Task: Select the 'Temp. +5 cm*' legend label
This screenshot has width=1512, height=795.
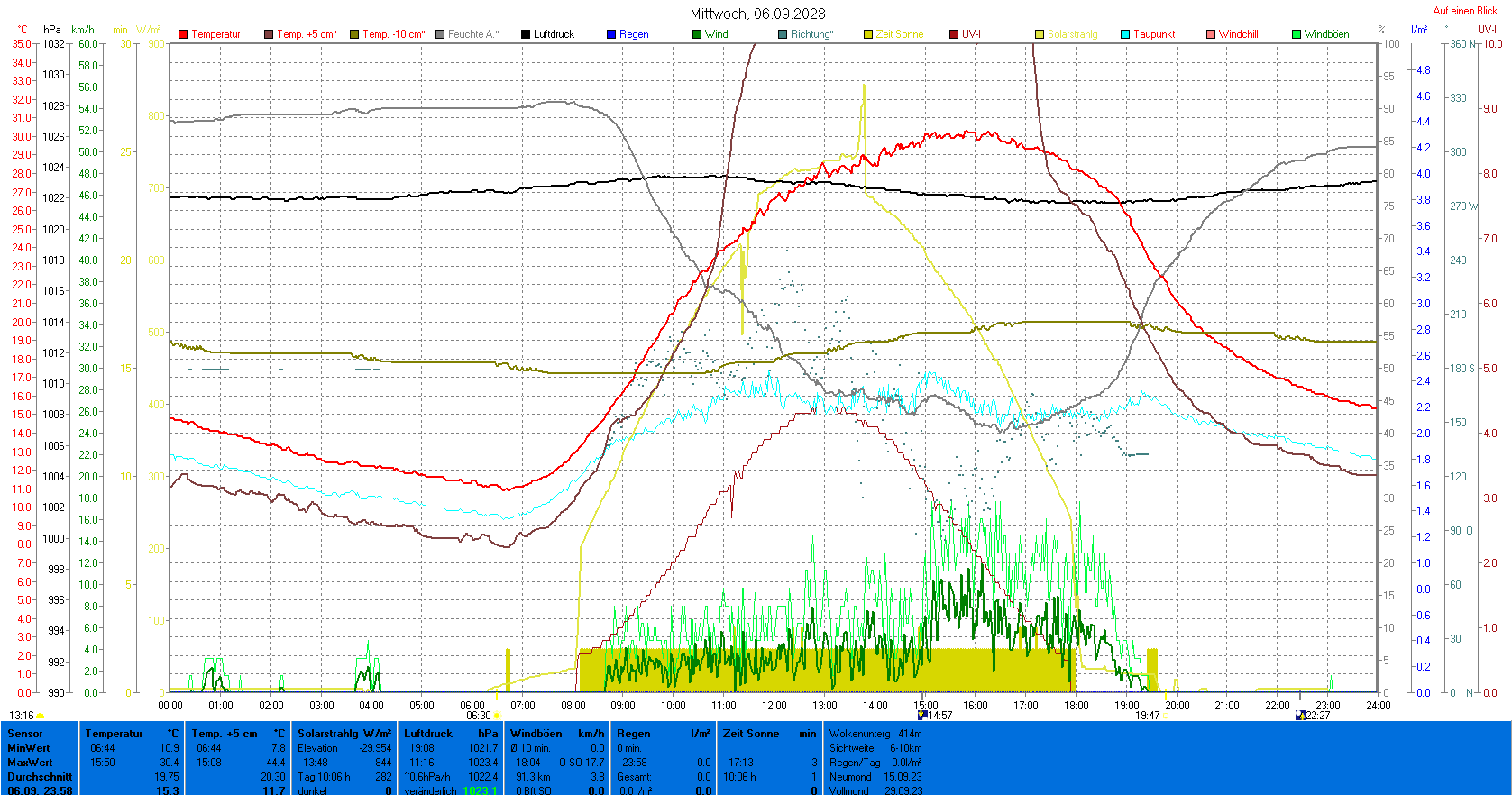Action: click(307, 34)
